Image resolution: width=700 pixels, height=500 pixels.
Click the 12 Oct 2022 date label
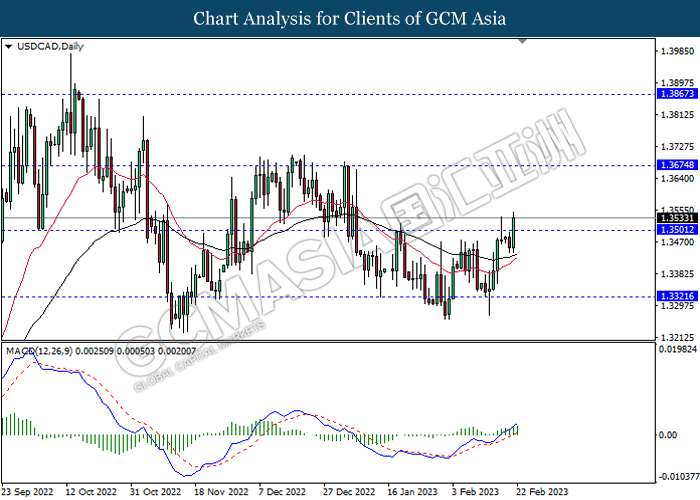pos(91,492)
